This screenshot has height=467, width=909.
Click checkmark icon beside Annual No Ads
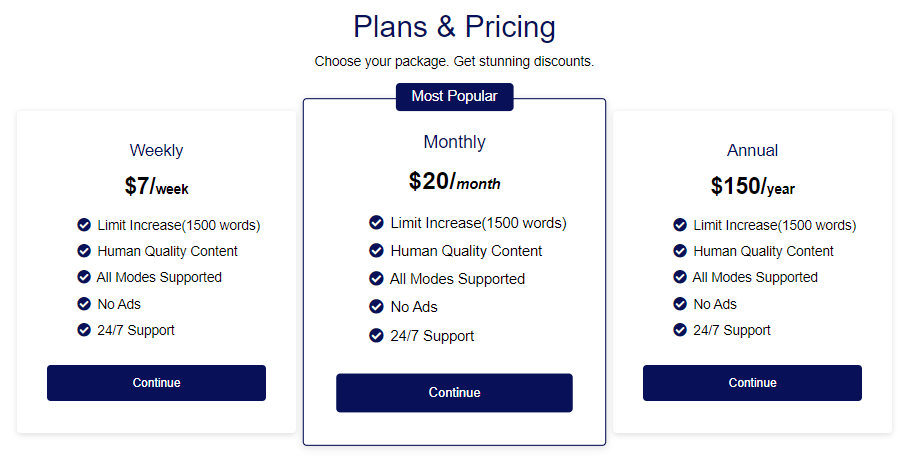coord(680,304)
